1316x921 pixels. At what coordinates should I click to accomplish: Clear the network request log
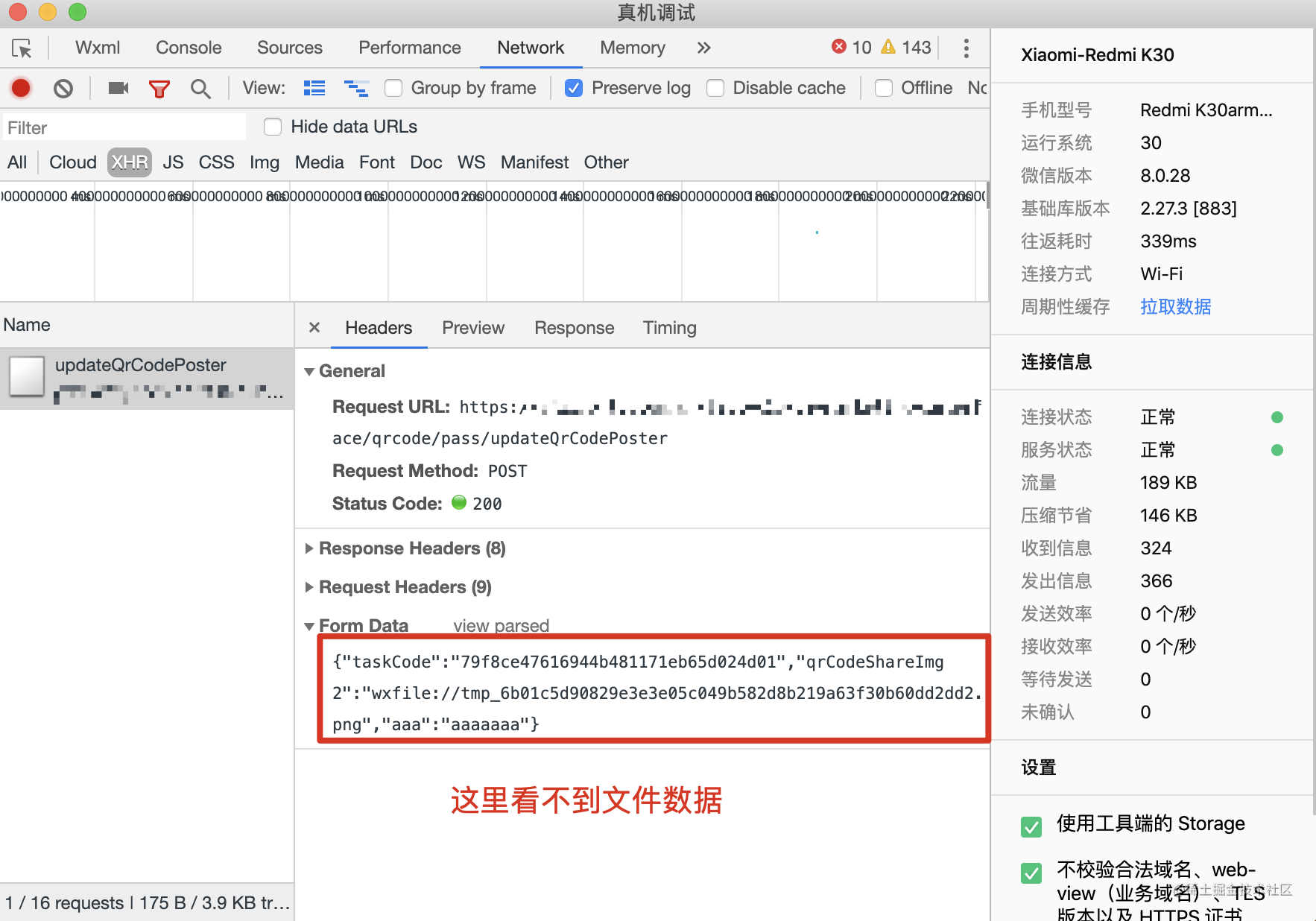63,87
